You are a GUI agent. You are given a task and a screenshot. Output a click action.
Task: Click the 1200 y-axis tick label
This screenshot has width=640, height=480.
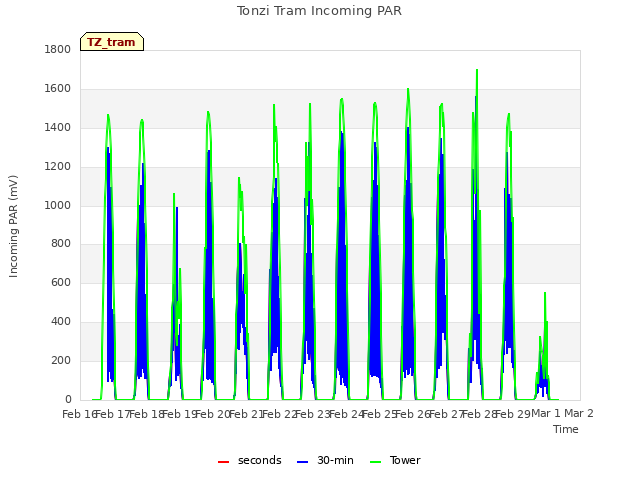click(x=58, y=167)
